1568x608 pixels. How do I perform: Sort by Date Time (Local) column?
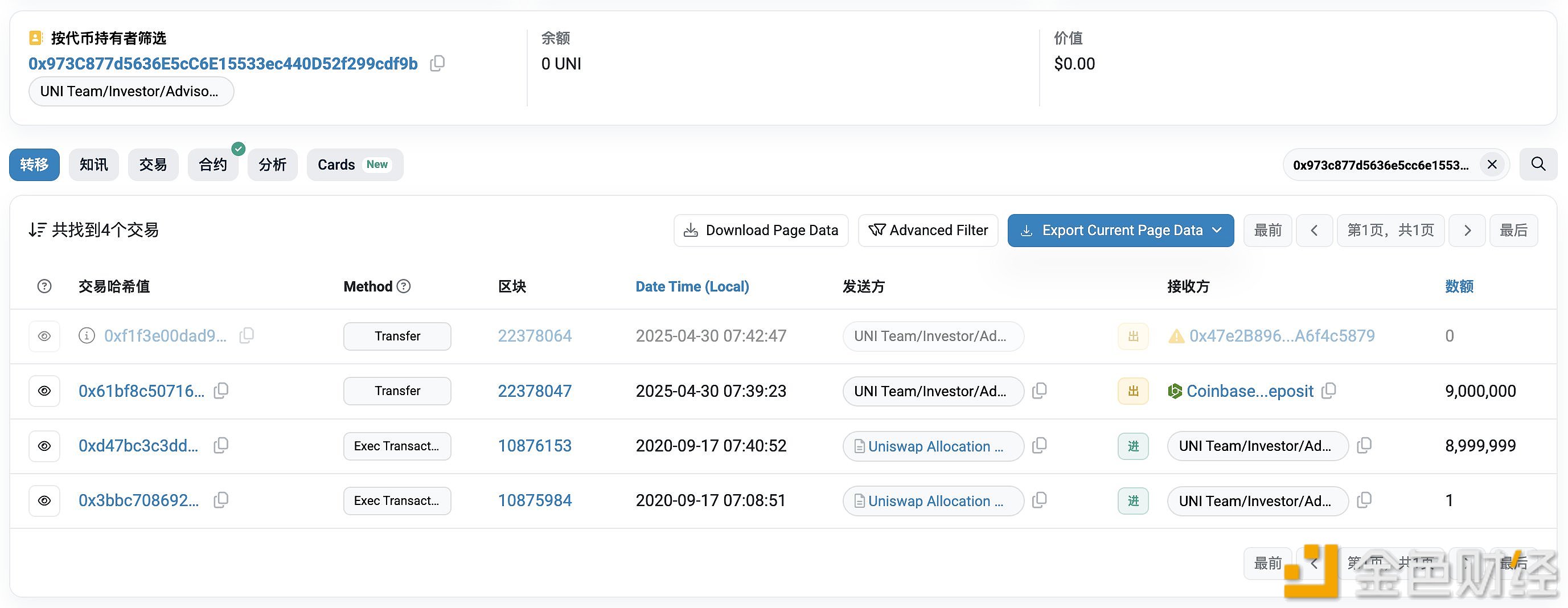pos(692,286)
